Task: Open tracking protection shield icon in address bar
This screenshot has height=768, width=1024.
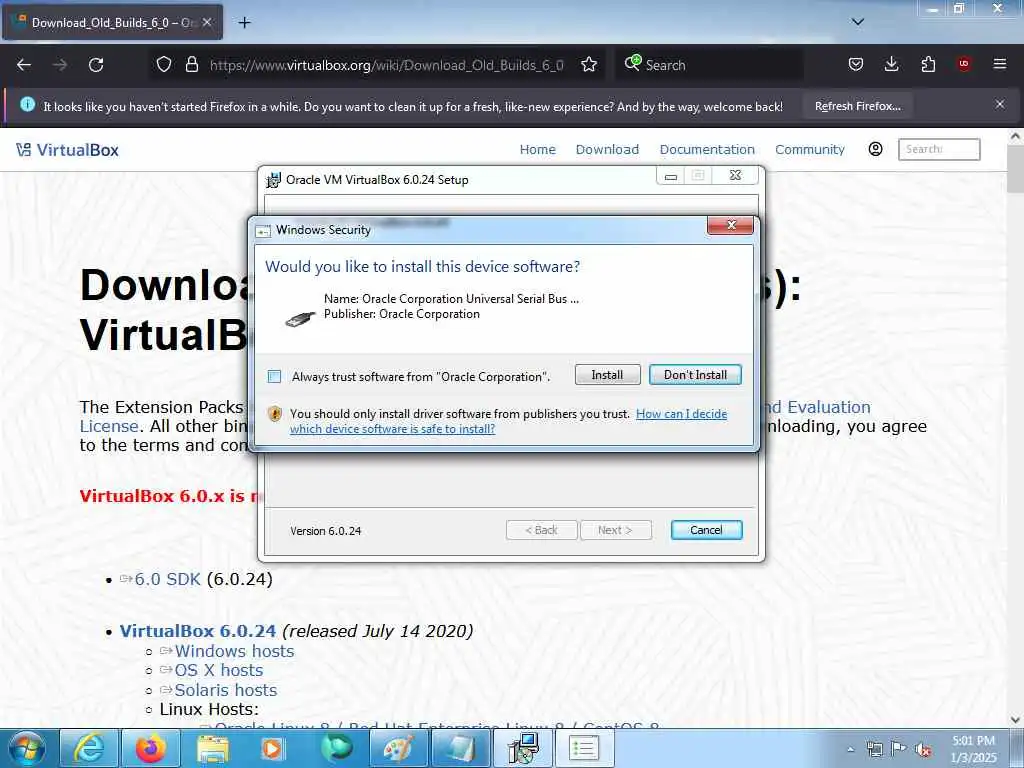Action: click(x=164, y=65)
